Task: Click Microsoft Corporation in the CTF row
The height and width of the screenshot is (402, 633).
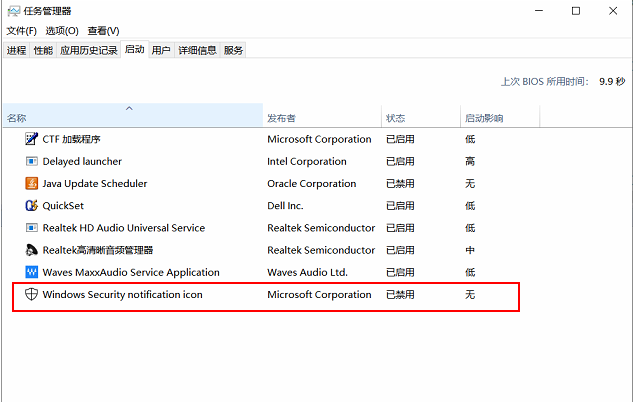Action: [x=319, y=139]
